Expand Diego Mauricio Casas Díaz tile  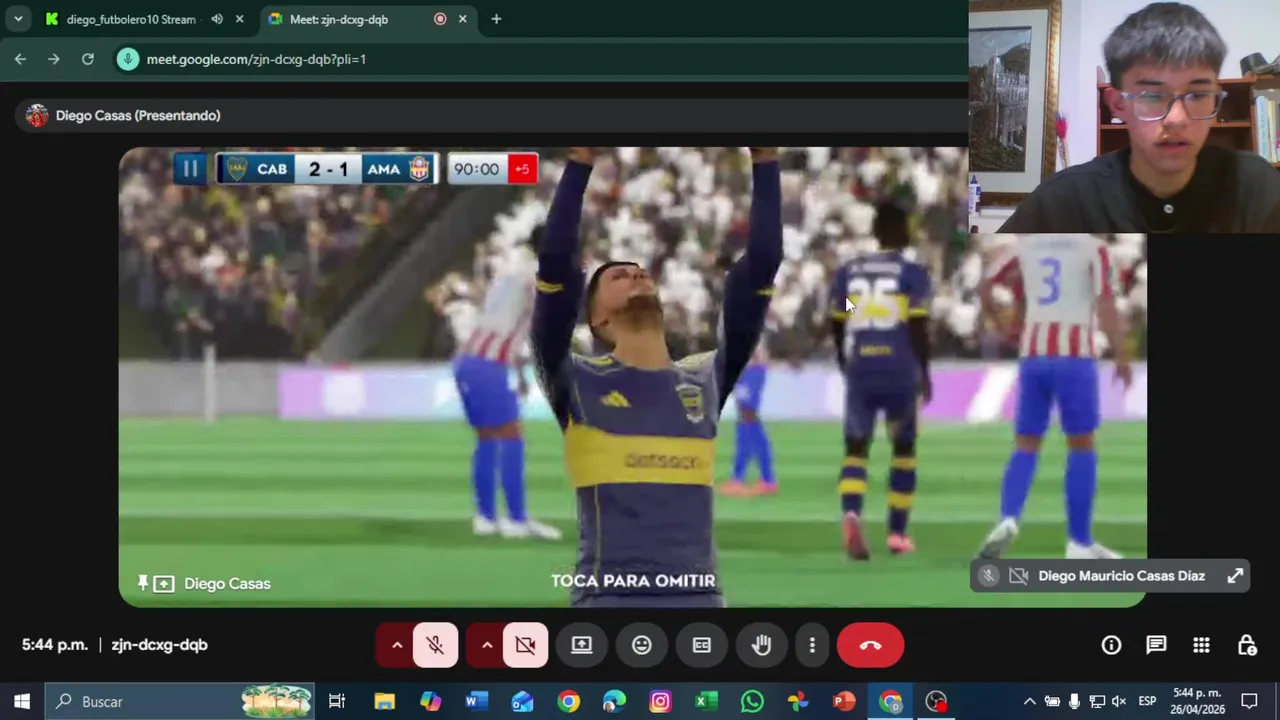(x=1235, y=576)
